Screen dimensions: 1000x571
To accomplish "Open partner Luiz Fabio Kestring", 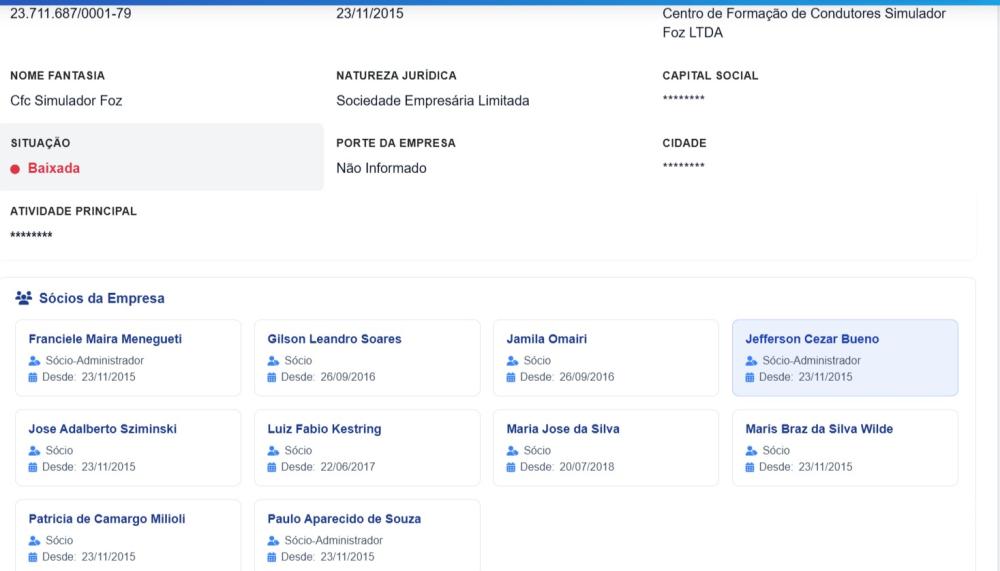I will coord(324,429).
